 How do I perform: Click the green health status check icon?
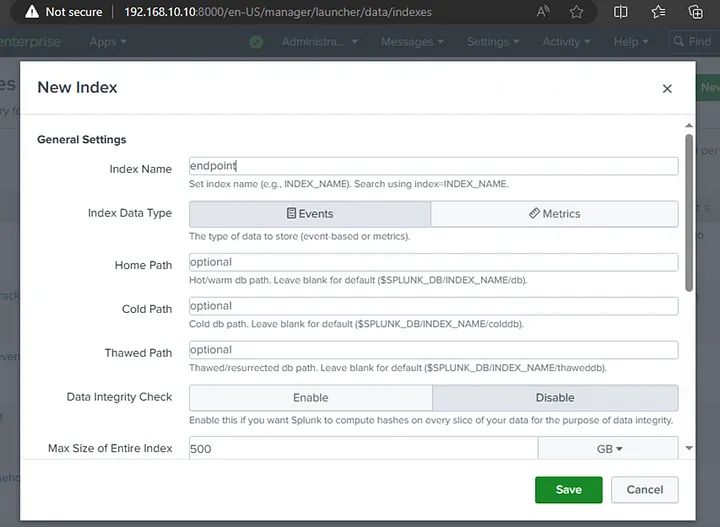click(x=256, y=42)
